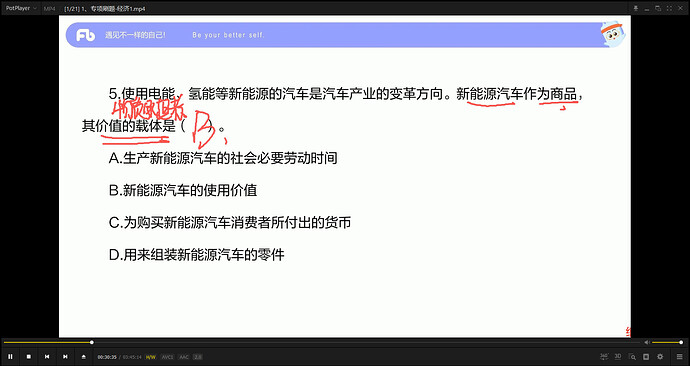The height and width of the screenshot is (366, 690).
Task: Open the video zoom search tool
Action: (632, 357)
